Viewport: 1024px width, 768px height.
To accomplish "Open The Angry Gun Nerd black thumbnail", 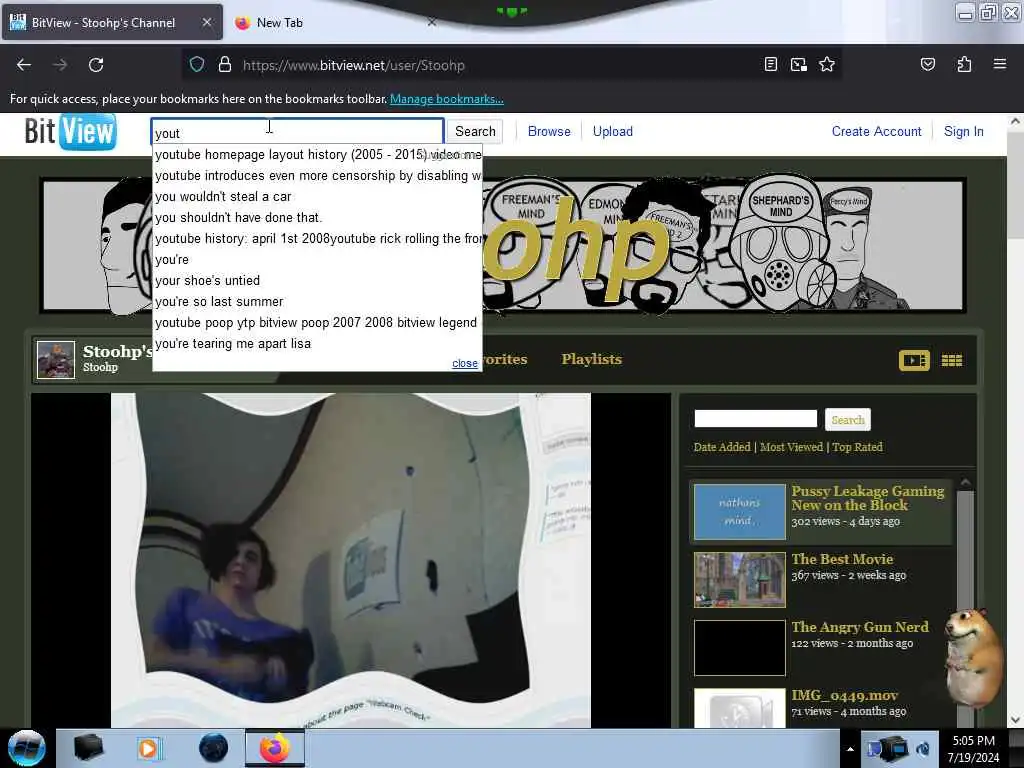I will click(739, 648).
